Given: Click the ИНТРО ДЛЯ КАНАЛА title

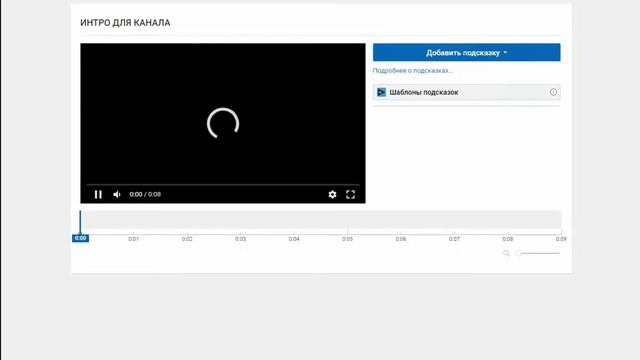Looking at the screenshot, I should pos(125,23).
